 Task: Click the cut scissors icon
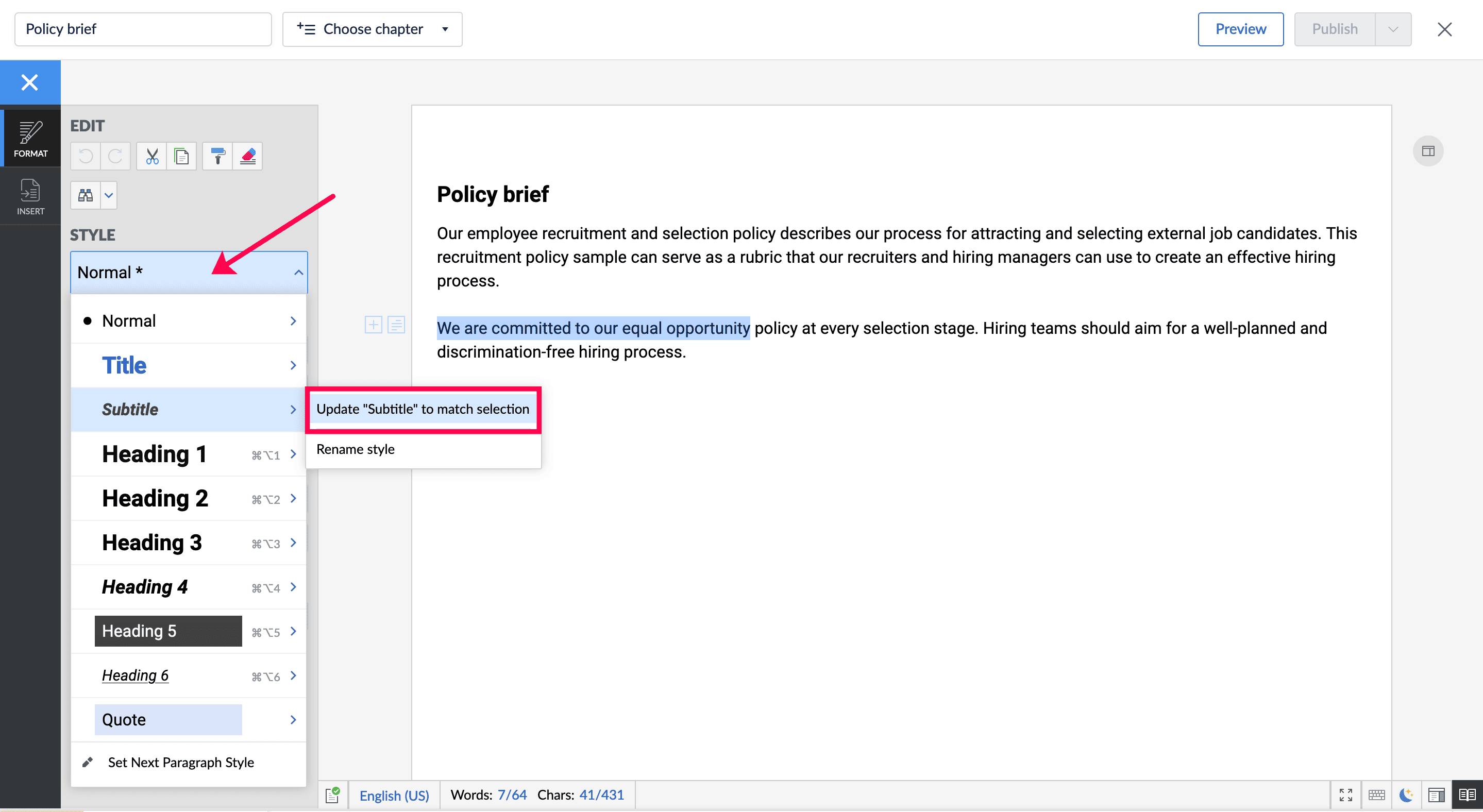152,157
